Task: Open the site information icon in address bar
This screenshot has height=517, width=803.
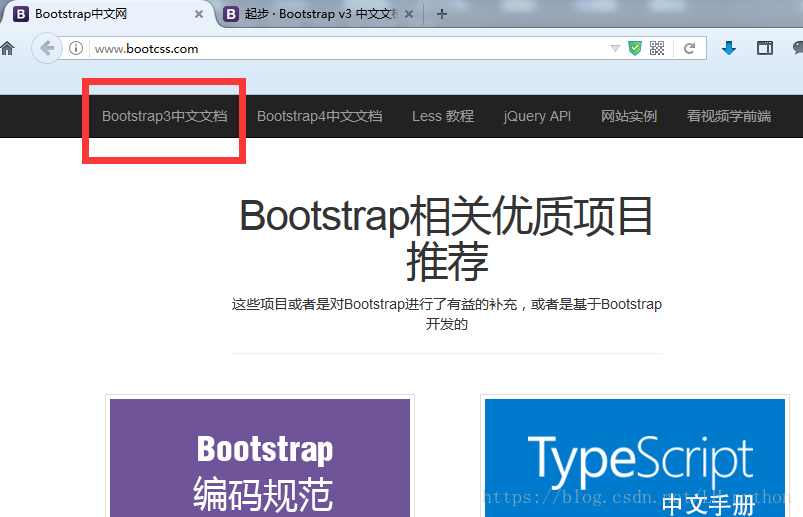Action: click(x=76, y=49)
